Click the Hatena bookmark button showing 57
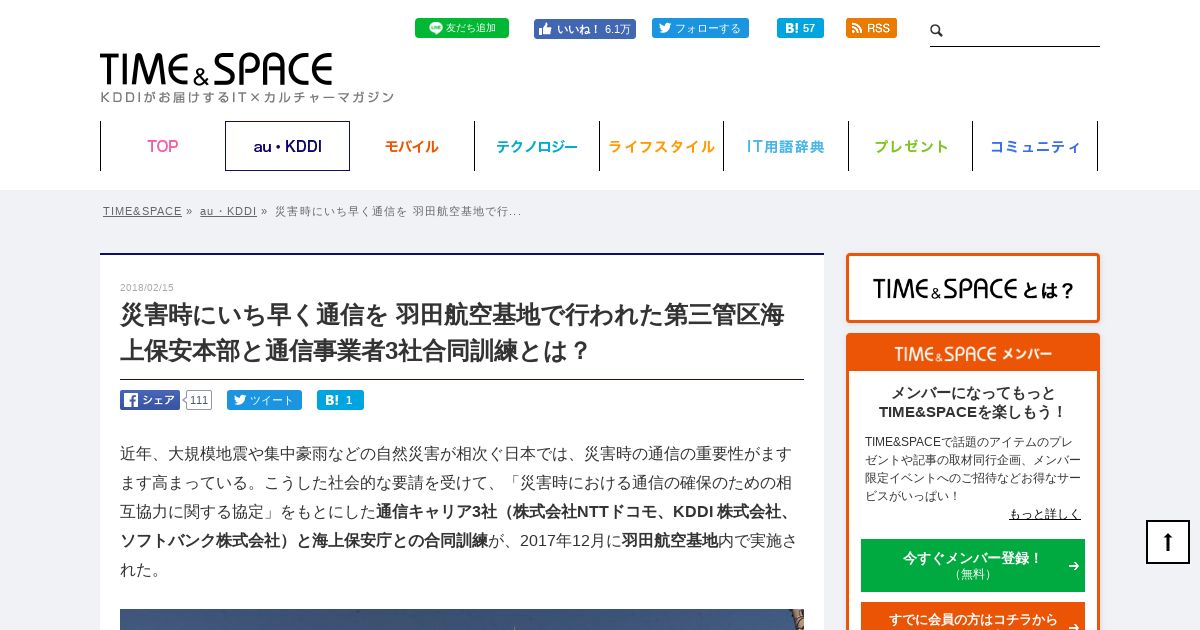Image resolution: width=1200 pixels, height=630 pixels. 800,28
